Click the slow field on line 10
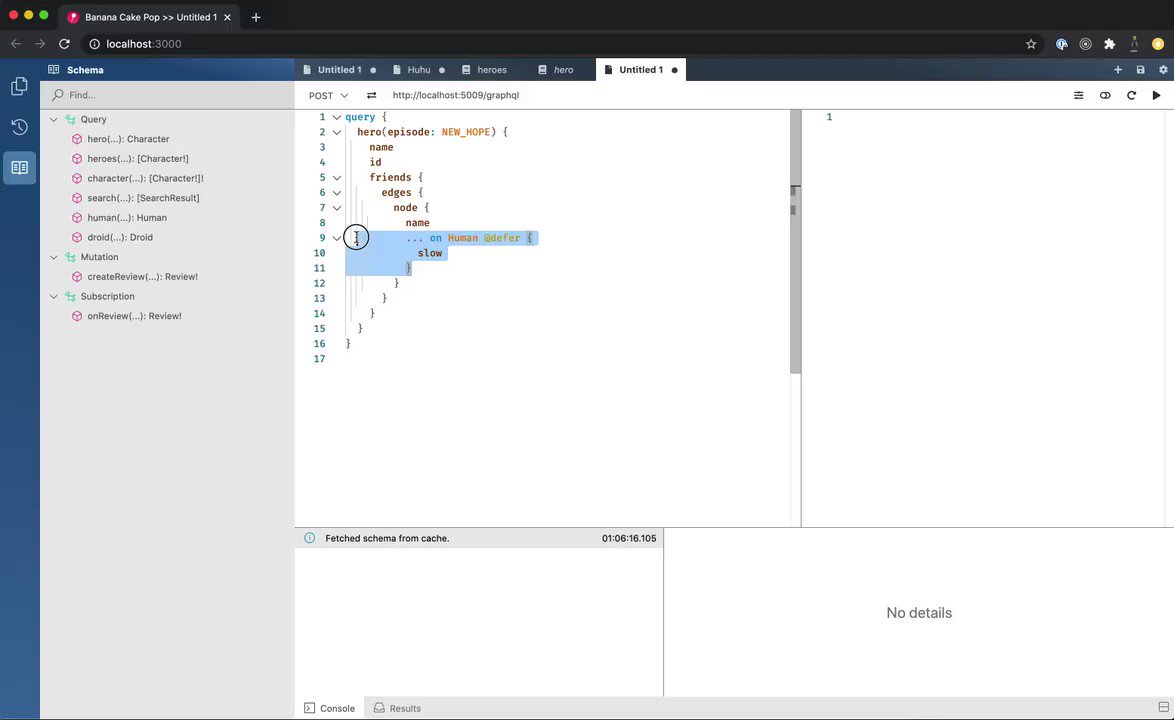Screen dimensions: 1174x720 (x=430, y=253)
